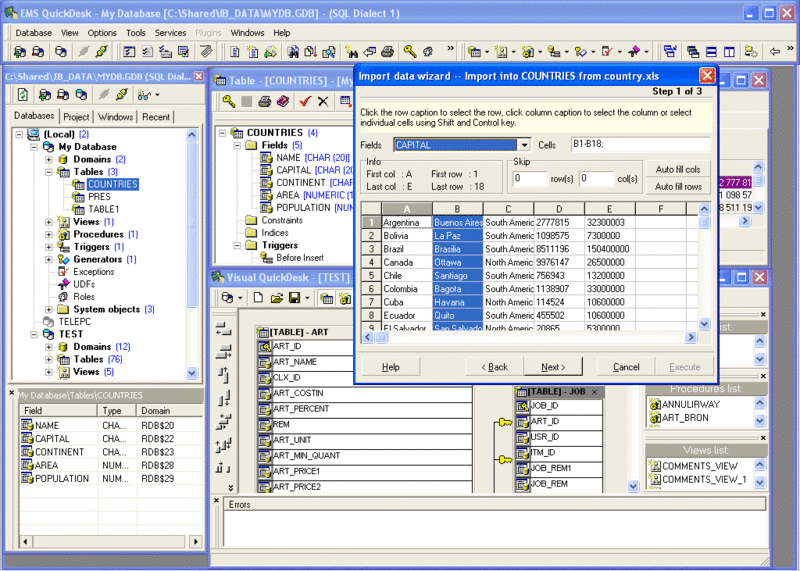Click the red checkmark commit icon in Table window
The width and height of the screenshot is (800, 571).
pyautogui.click(x=305, y=102)
